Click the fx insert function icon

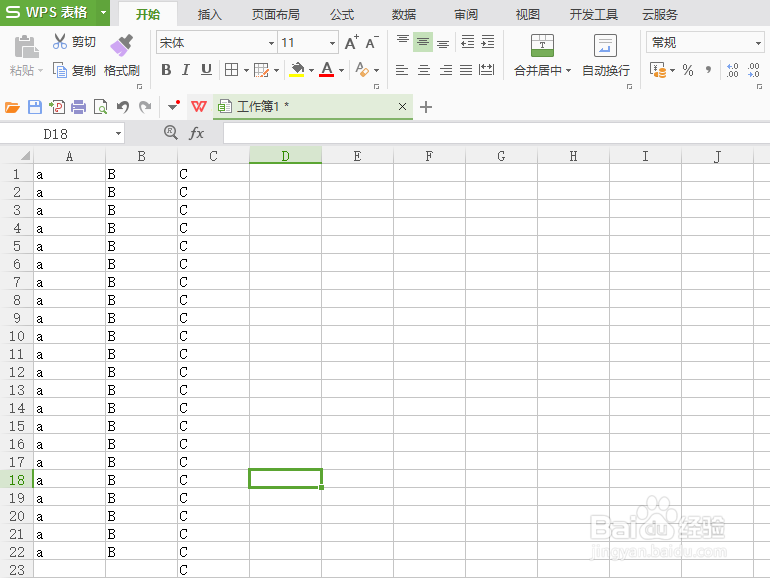tap(196, 133)
